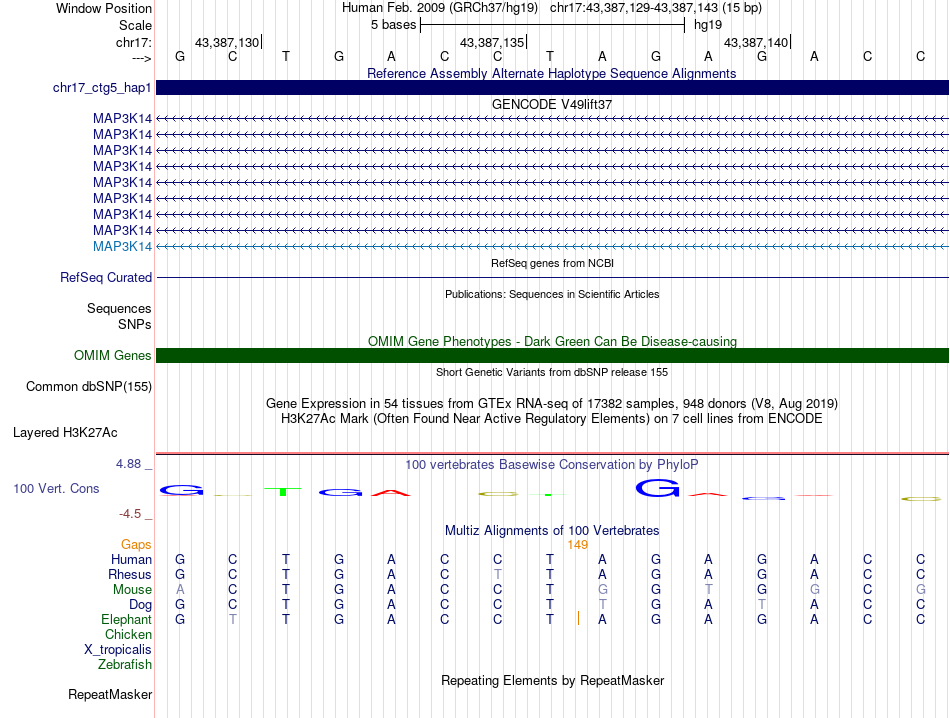Click the light-blue MAP3K14 intron arrow line
The height and width of the screenshot is (718, 950).
click(552, 247)
